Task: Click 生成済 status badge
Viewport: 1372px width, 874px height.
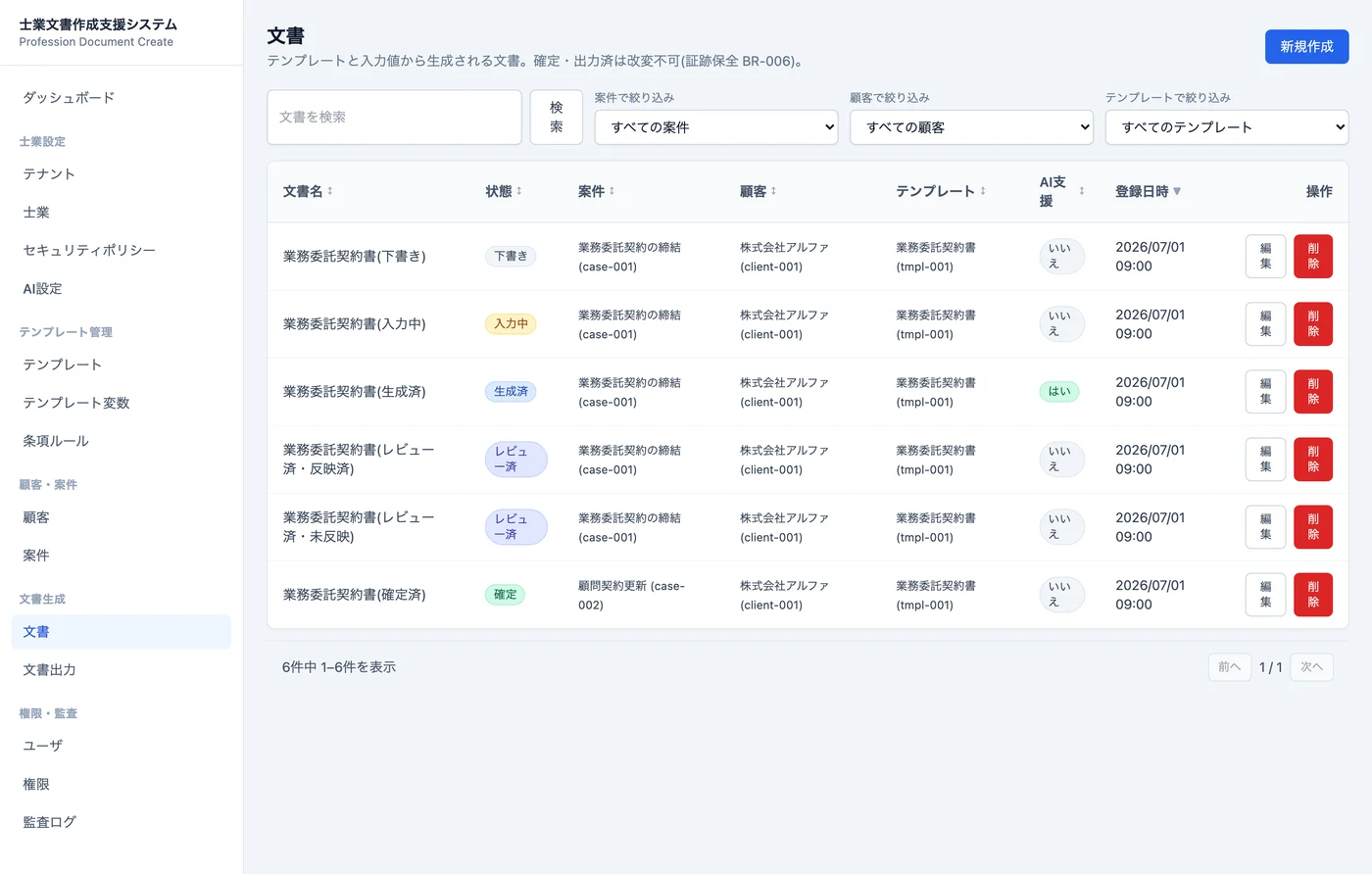Action: [511, 392]
